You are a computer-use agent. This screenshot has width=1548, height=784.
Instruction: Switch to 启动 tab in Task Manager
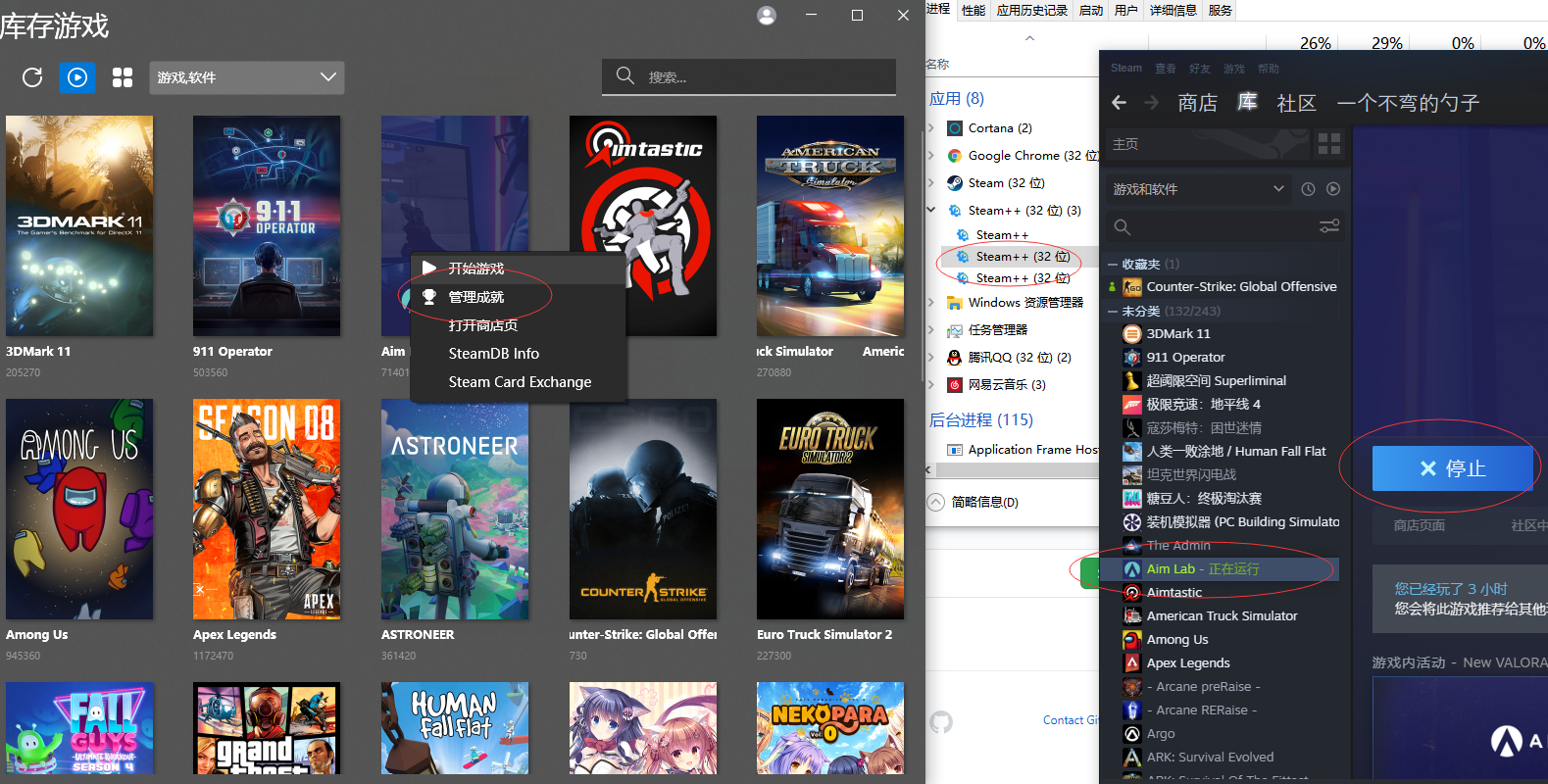tap(1091, 10)
